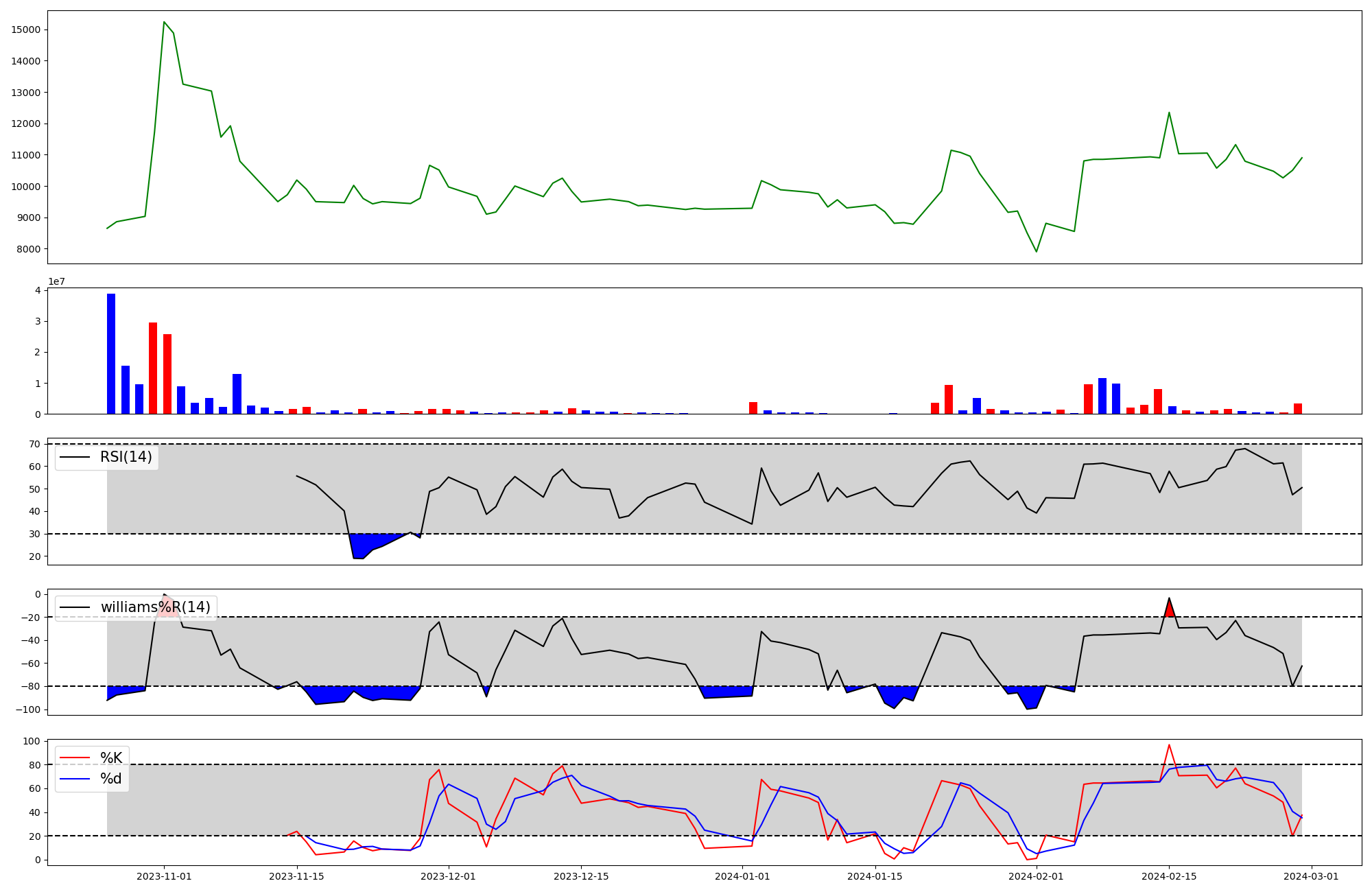This screenshot has width=1372, height=892.
Task: Click the williams%R(14) legend label
Action: pos(156,607)
